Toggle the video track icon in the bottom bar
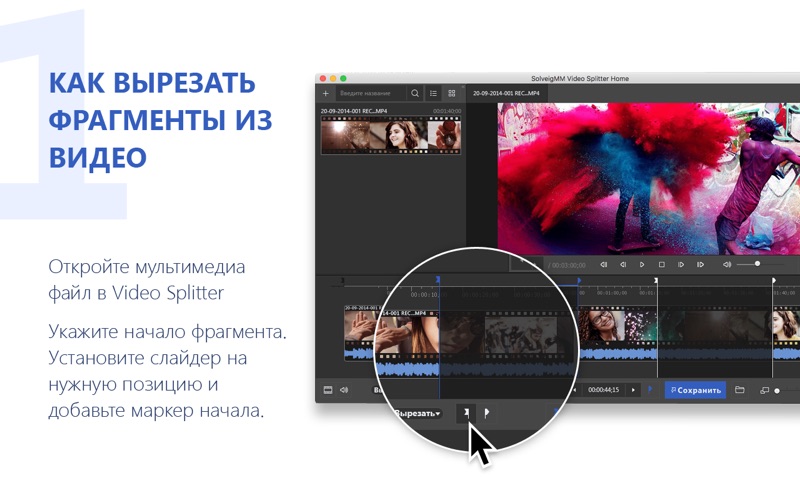This screenshot has width=800, height=500. pyautogui.click(x=328, y=390)
